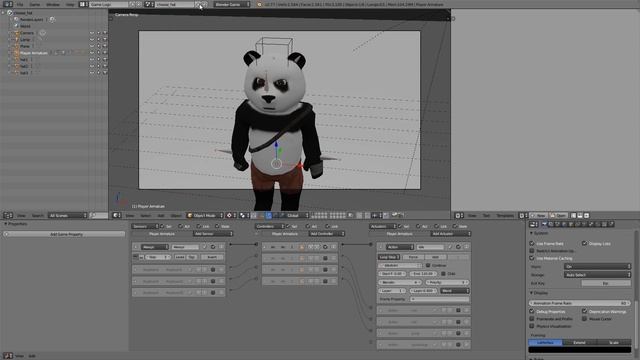Open the Action actuator type dropdown
Screen dimensions: 640x360
click(x=399, y=247)
